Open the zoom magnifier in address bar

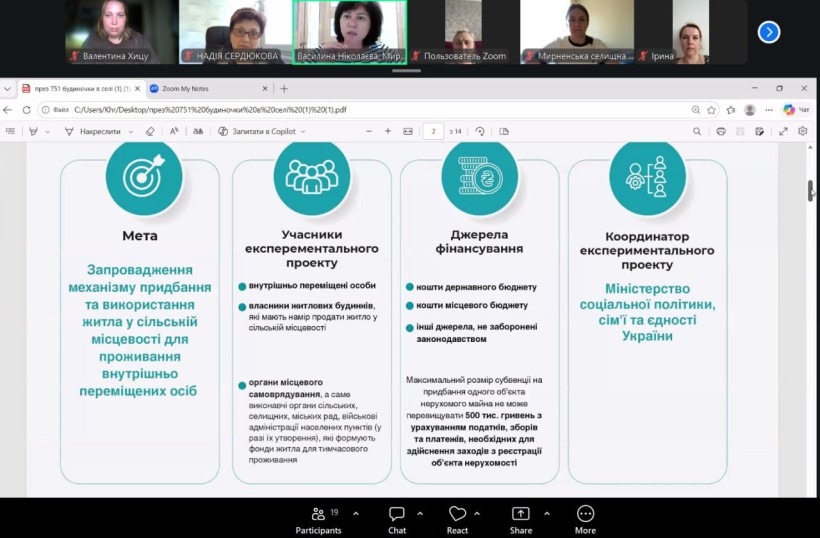point(696,110)
